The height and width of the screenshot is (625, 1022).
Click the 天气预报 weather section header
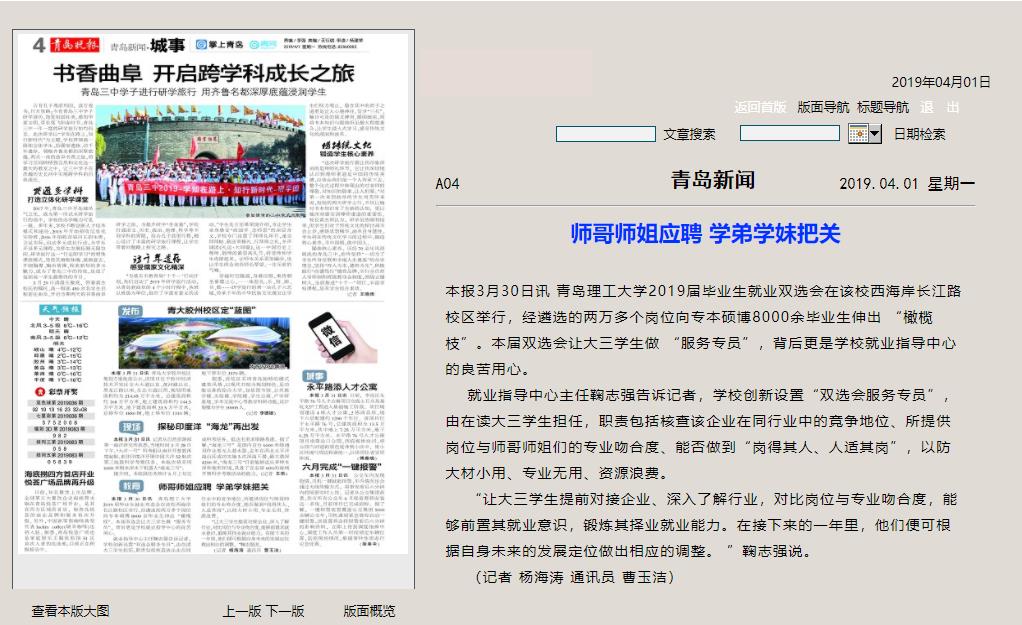point(63,310)
